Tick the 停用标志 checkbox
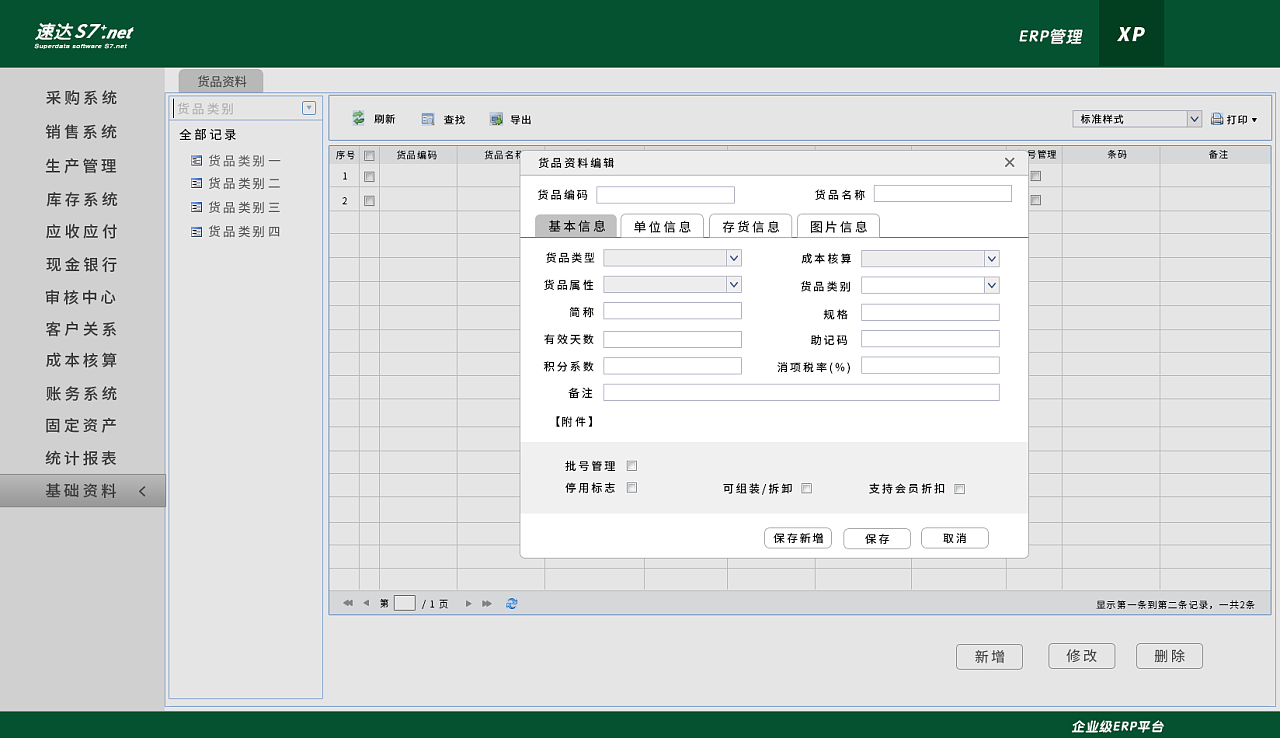The width and height of the screenshot is (1280, 738). click(x=631, y=488)
